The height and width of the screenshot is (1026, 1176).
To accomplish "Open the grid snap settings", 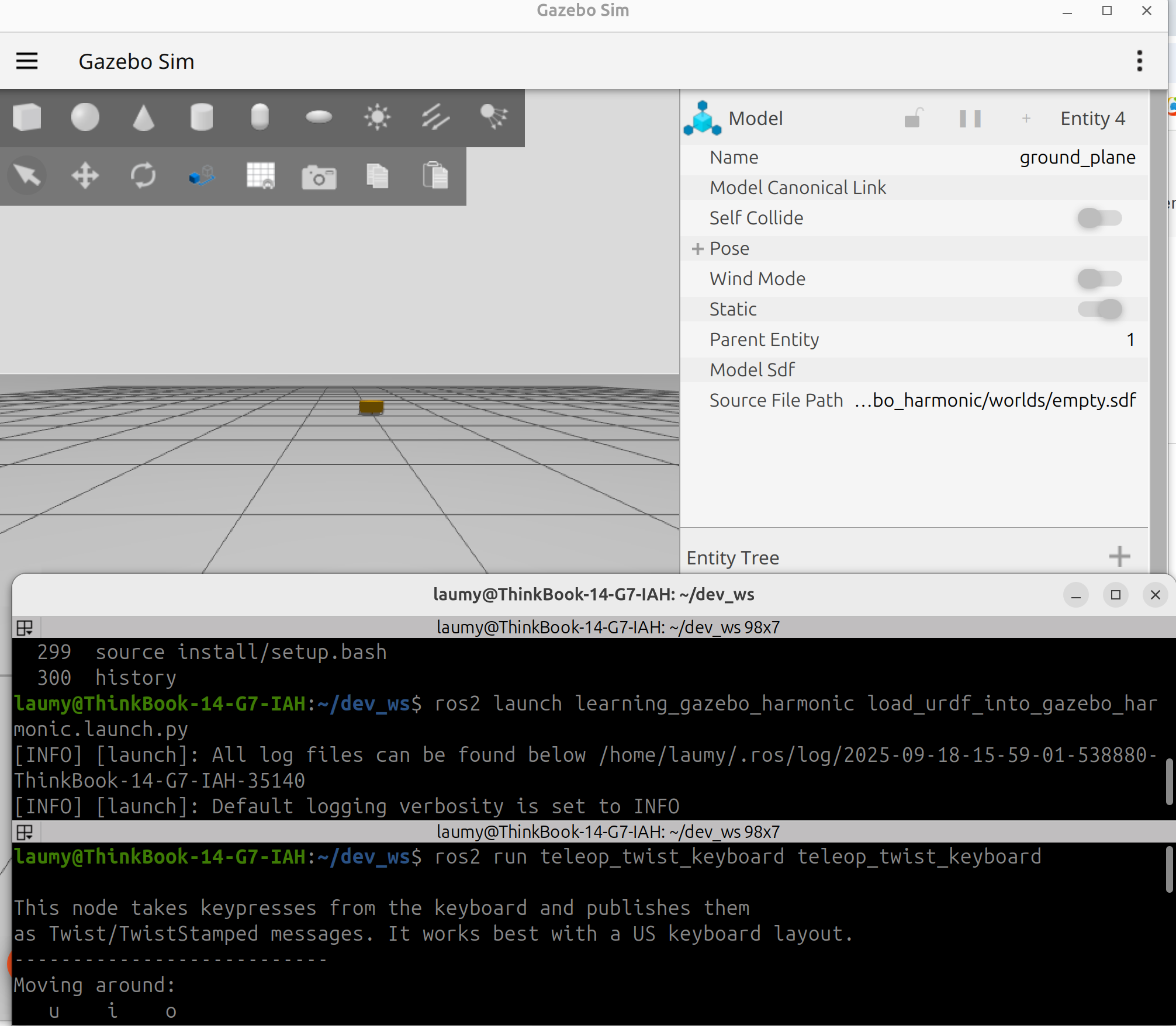I will pos(260,176).
